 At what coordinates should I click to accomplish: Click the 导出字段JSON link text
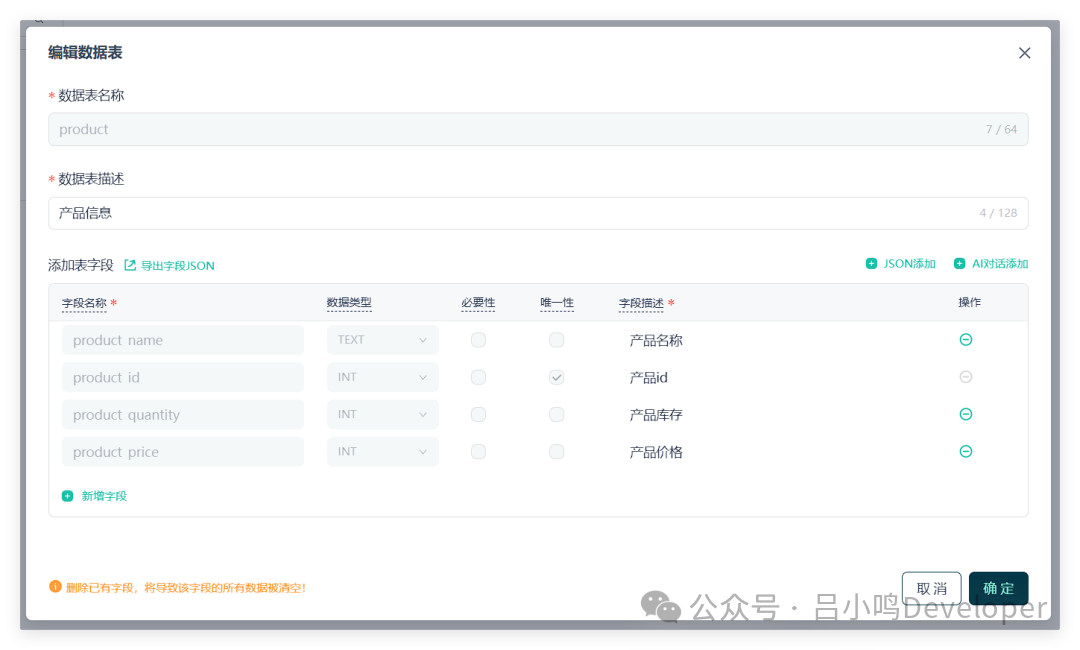click(178, 266)
